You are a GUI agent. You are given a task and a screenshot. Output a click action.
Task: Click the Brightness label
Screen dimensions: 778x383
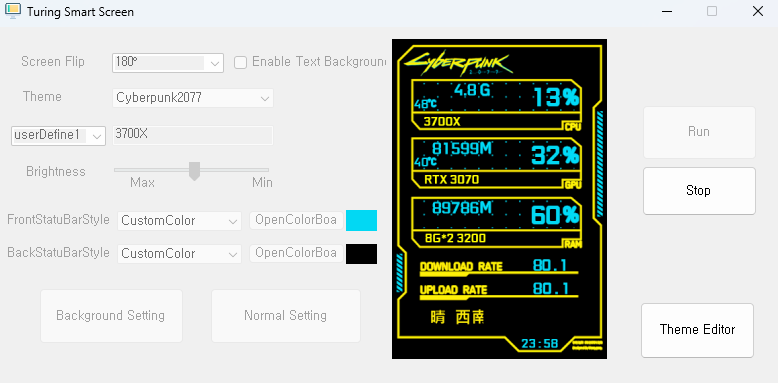point(56,172)
